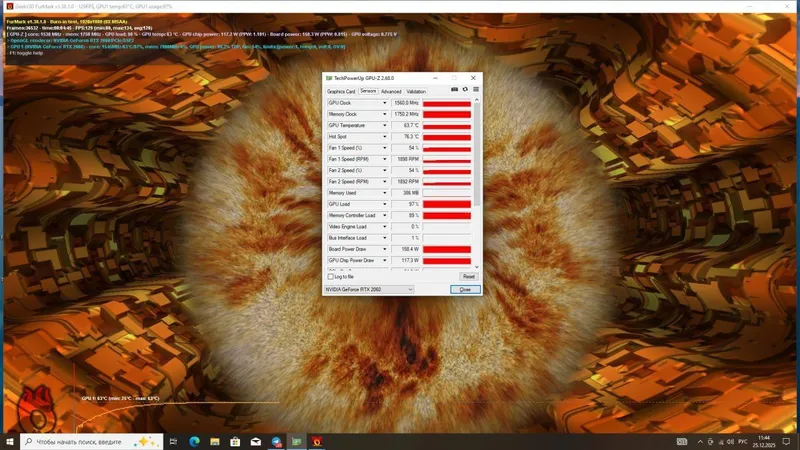Open Task View from taskbar
The width and height of the screenshot is (800, 450).
pos(173,441)
